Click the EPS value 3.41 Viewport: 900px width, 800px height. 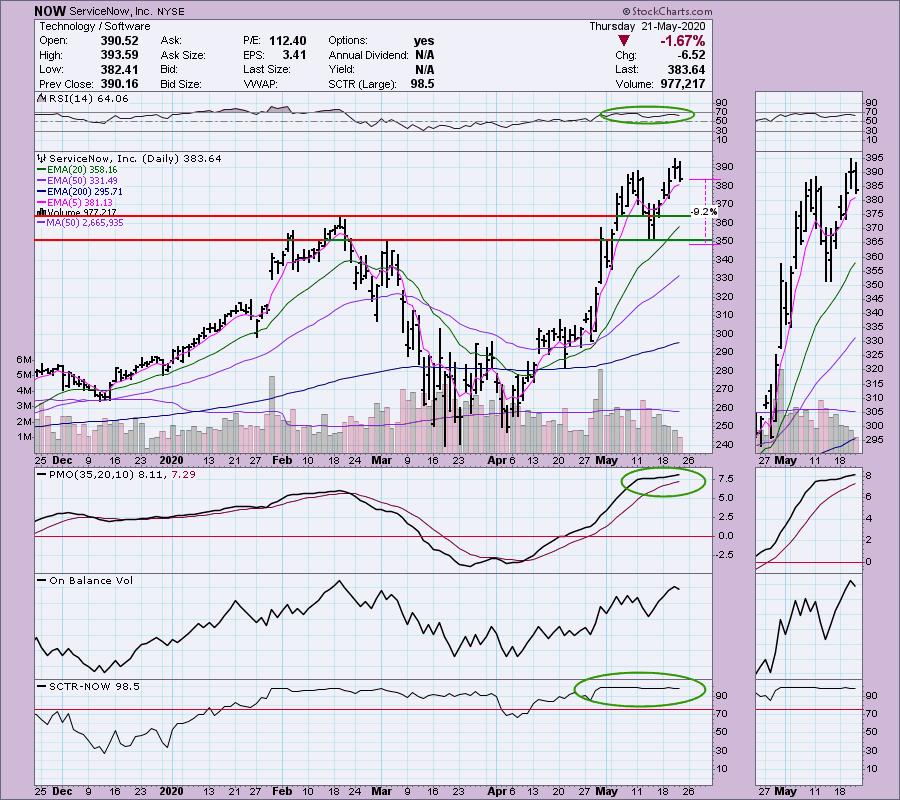pyautogui.click(x=294, y=55)
